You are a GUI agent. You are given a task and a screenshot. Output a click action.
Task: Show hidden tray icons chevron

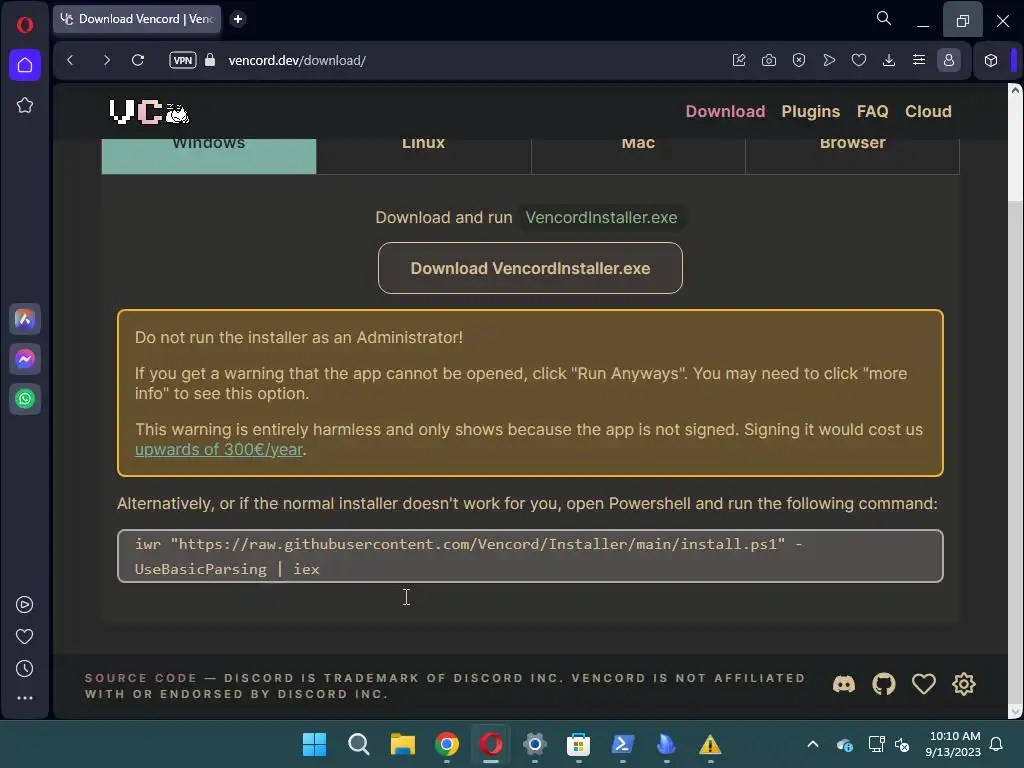point(813,744)
